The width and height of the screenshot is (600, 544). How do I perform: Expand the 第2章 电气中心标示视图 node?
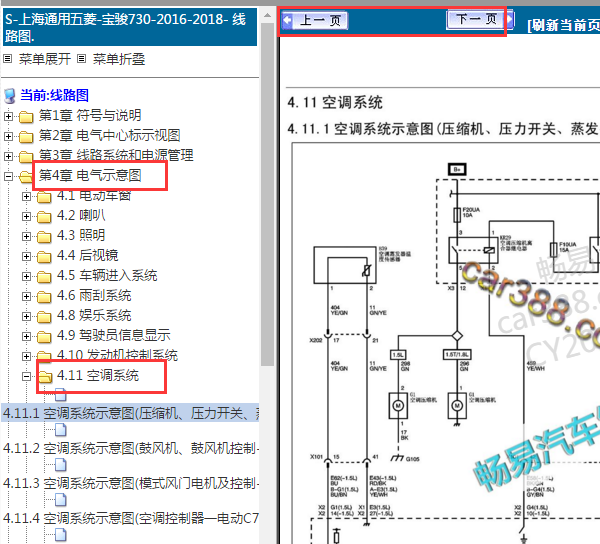[8, 136]
